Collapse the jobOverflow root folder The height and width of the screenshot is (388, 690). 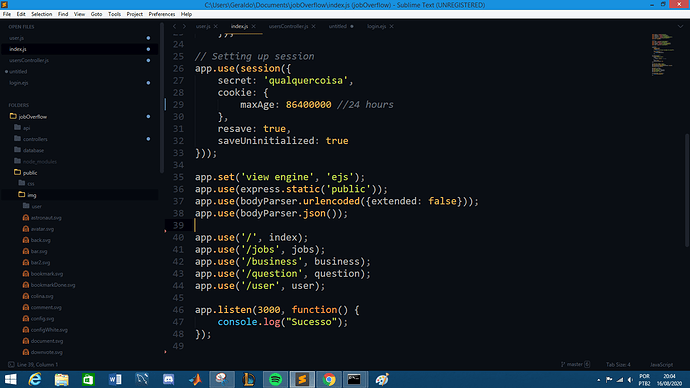[x=13, y=117]
